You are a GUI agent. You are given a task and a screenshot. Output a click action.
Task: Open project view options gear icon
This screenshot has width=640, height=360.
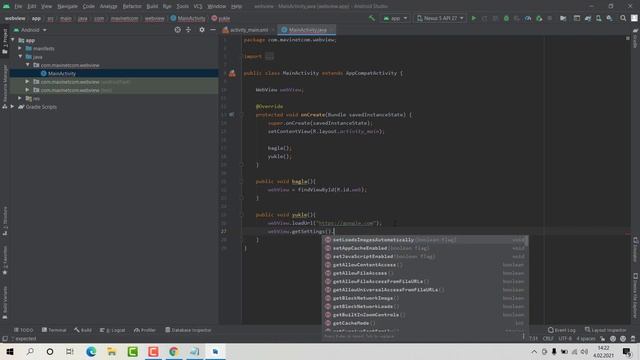[202, 30]
